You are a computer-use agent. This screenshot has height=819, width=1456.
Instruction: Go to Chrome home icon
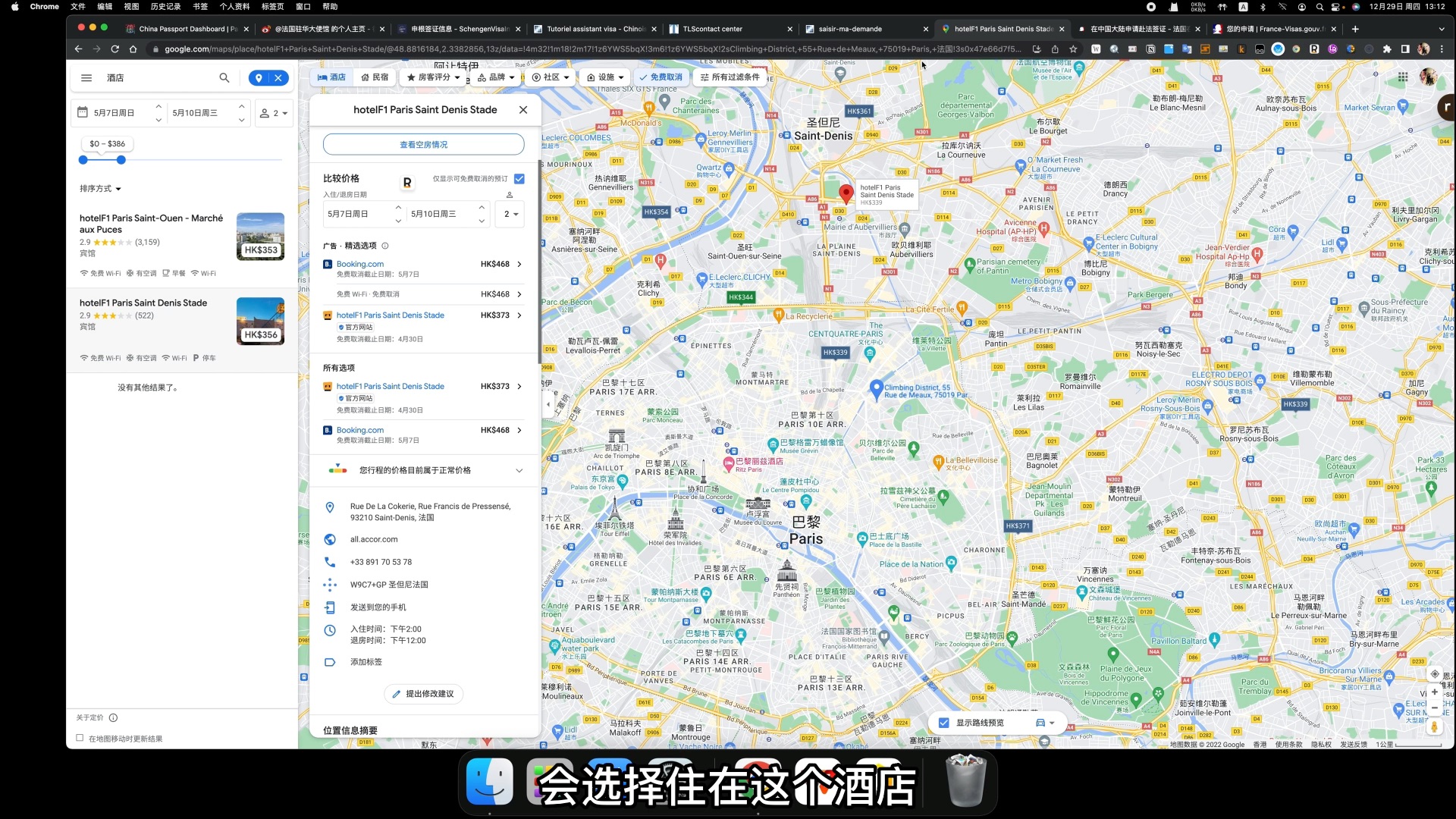tap(133, 49)
